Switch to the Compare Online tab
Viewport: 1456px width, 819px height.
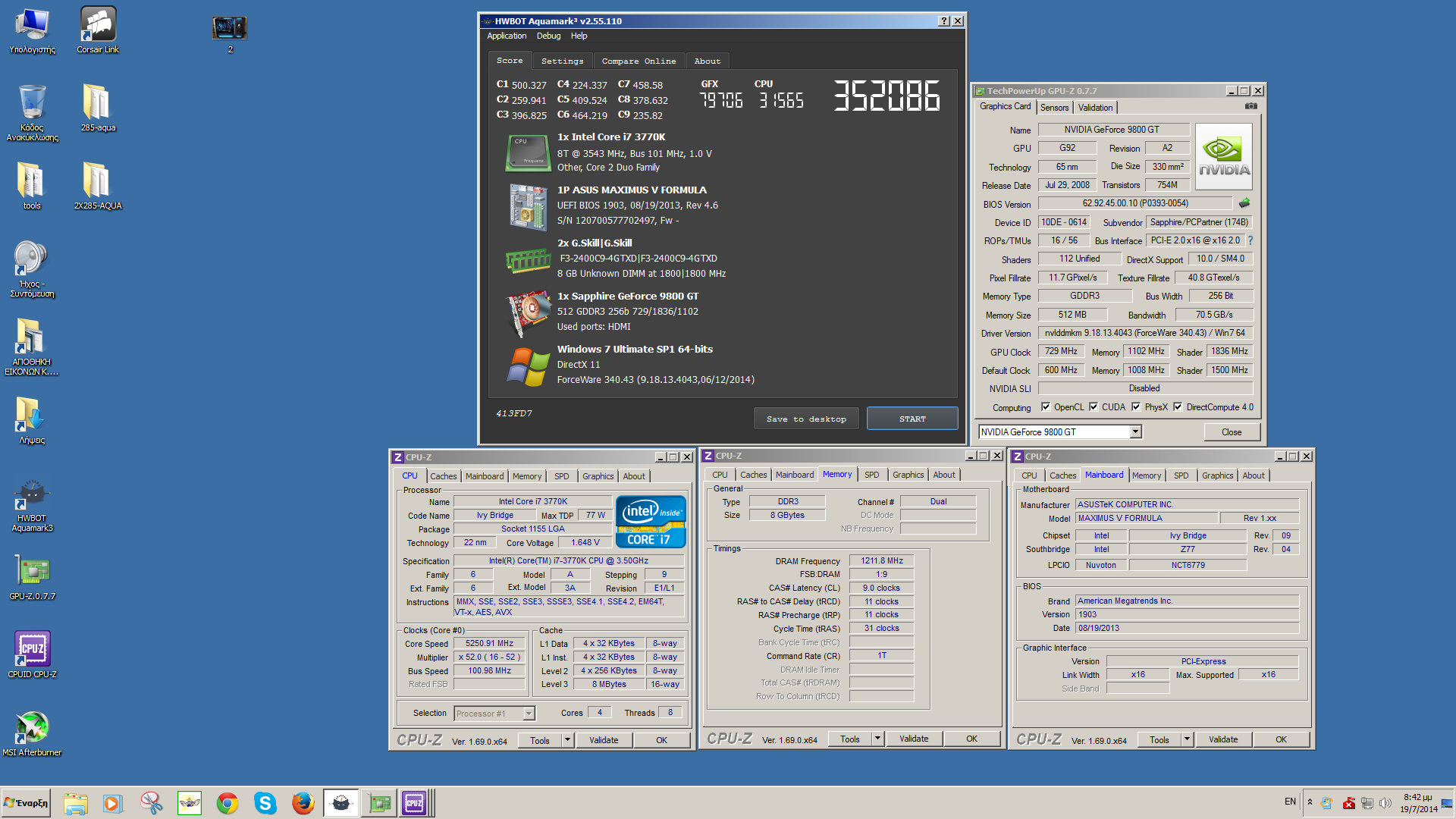[639, 61]
